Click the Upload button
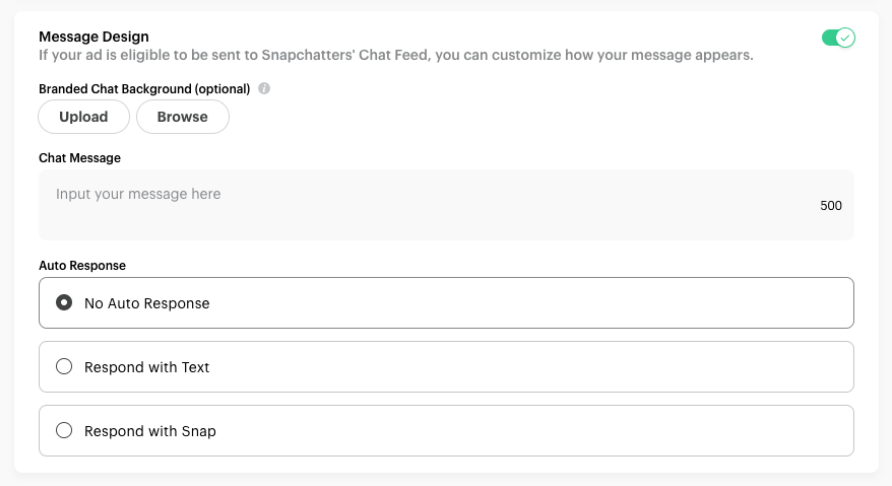The height and width of the screenshot is (486, 892). point(84,117)
